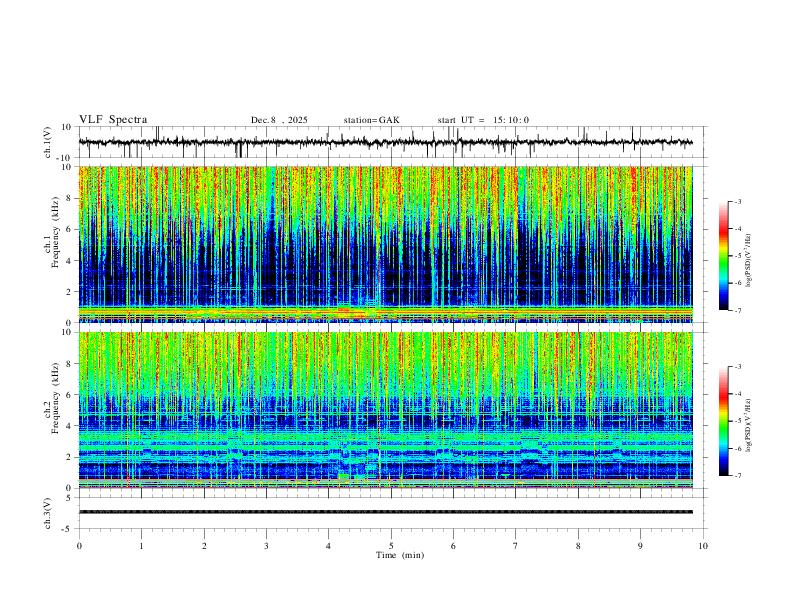Click the '8' kHz tick of ch.1 spectrogram
This screenshot has width=792, height=612.
click(x=70, y=198)
